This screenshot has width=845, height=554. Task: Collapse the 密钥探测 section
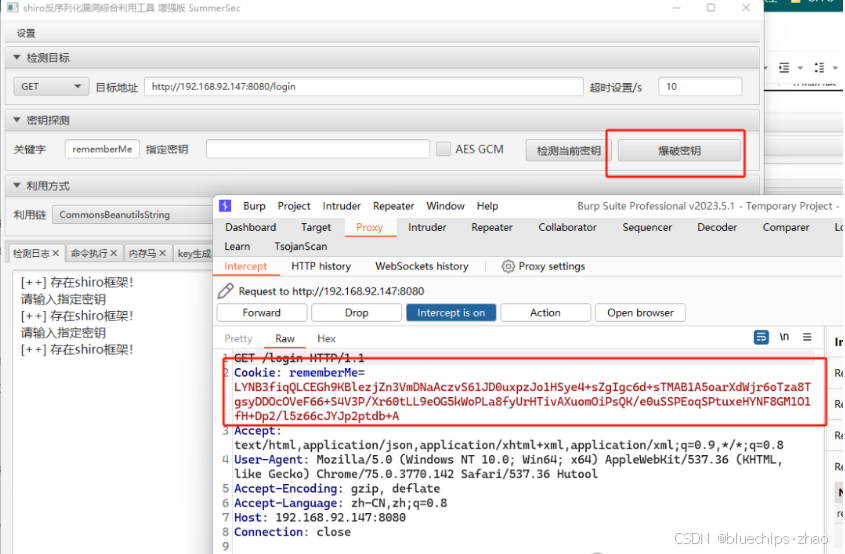click(x=17, y=120)
